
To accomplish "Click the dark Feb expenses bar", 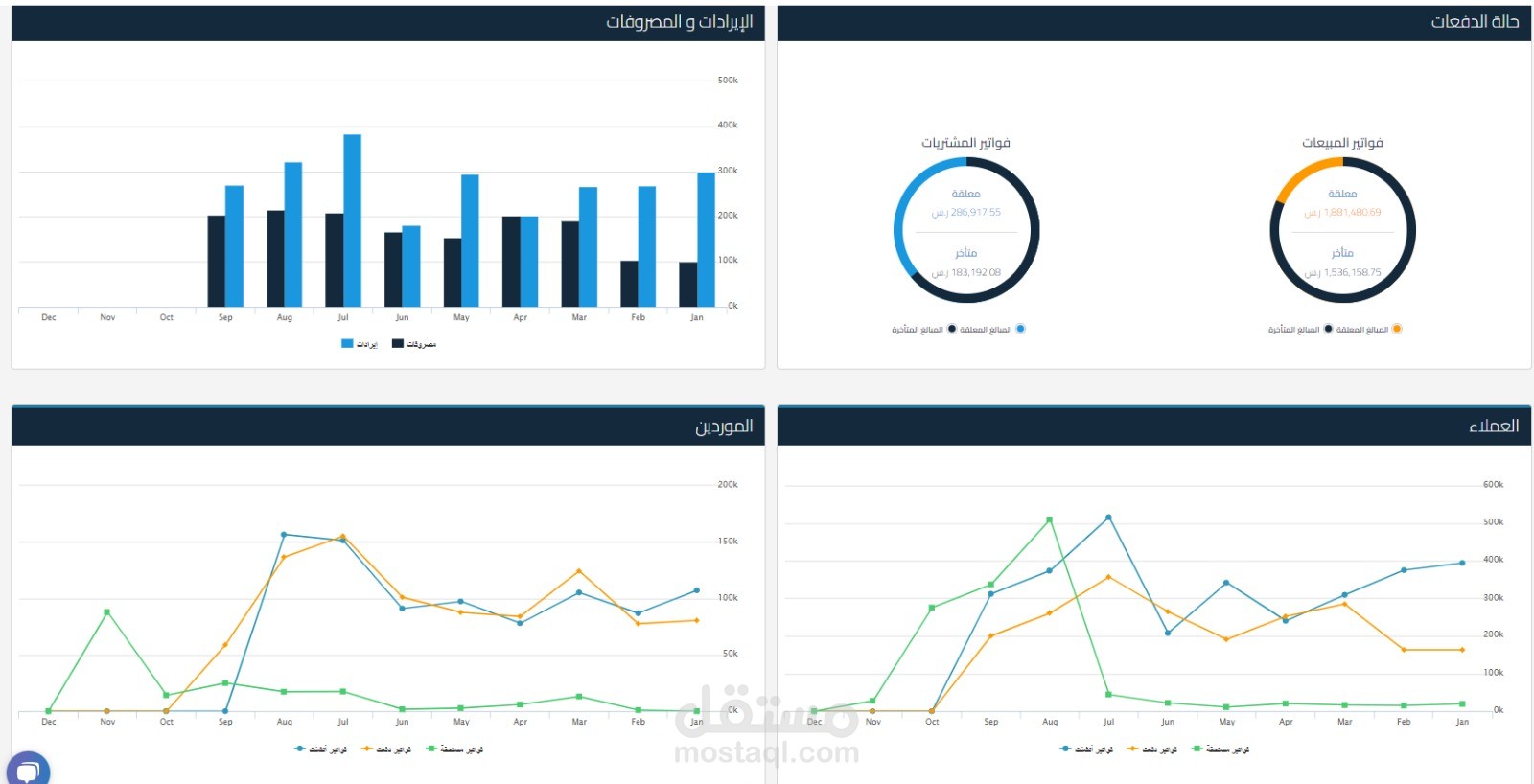I will pyautogui.click(x=629, y=284).
